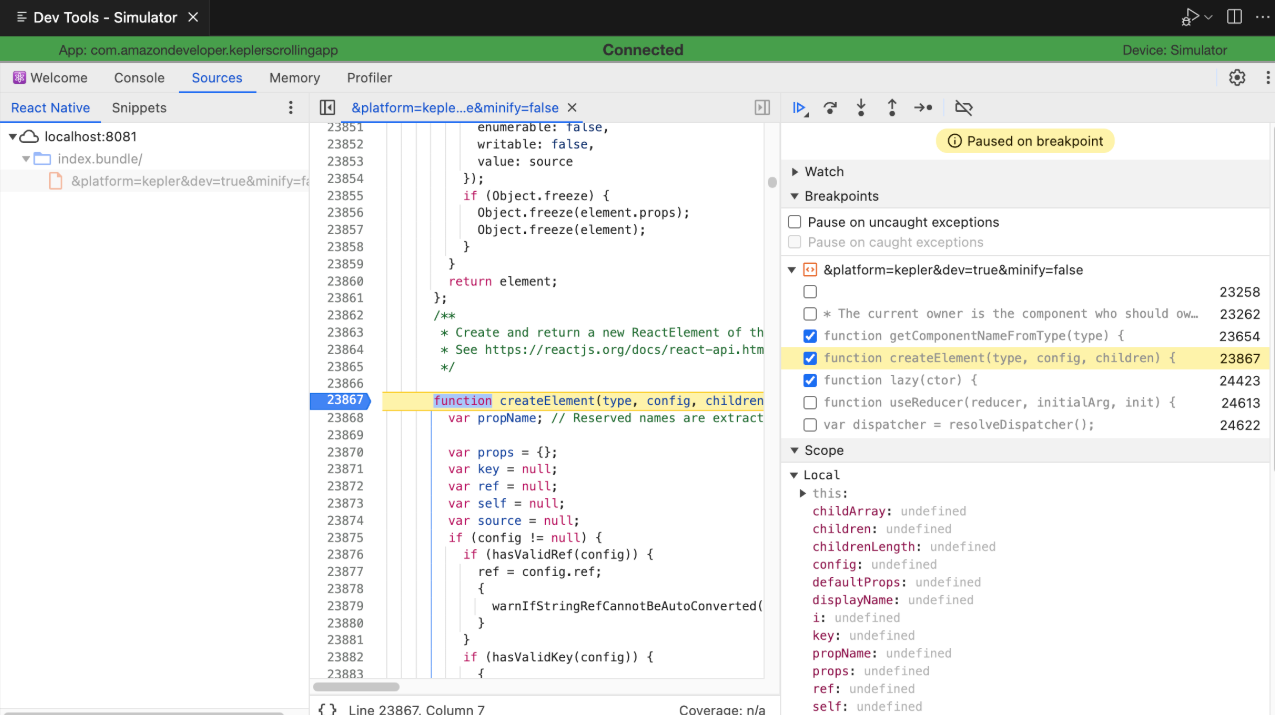Image resolution: width=1275 pixels, height=715 pixels.
Task: Deactivate breakpoints icon
Action: coord(964,108)
